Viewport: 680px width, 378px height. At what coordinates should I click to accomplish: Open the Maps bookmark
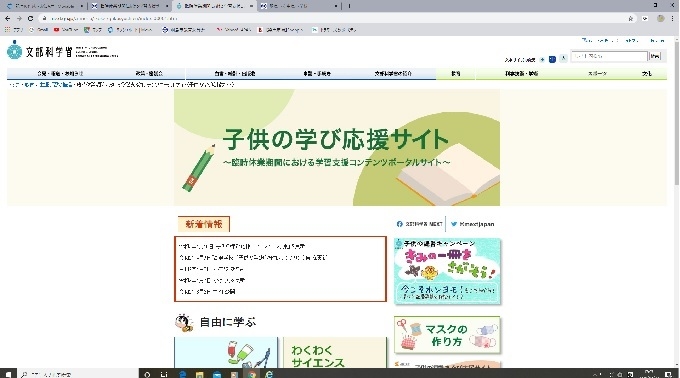93,30
